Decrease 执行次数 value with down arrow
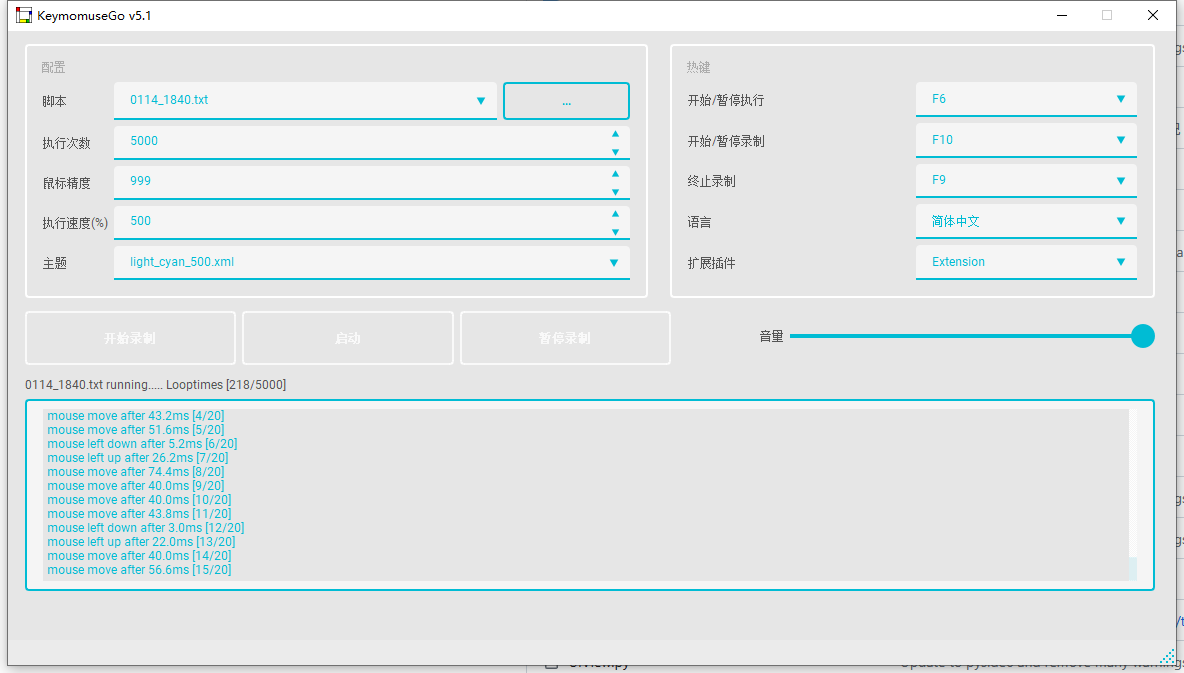Image resolution: width=1184 pixels, height=673 pixels. coord(615,152)
